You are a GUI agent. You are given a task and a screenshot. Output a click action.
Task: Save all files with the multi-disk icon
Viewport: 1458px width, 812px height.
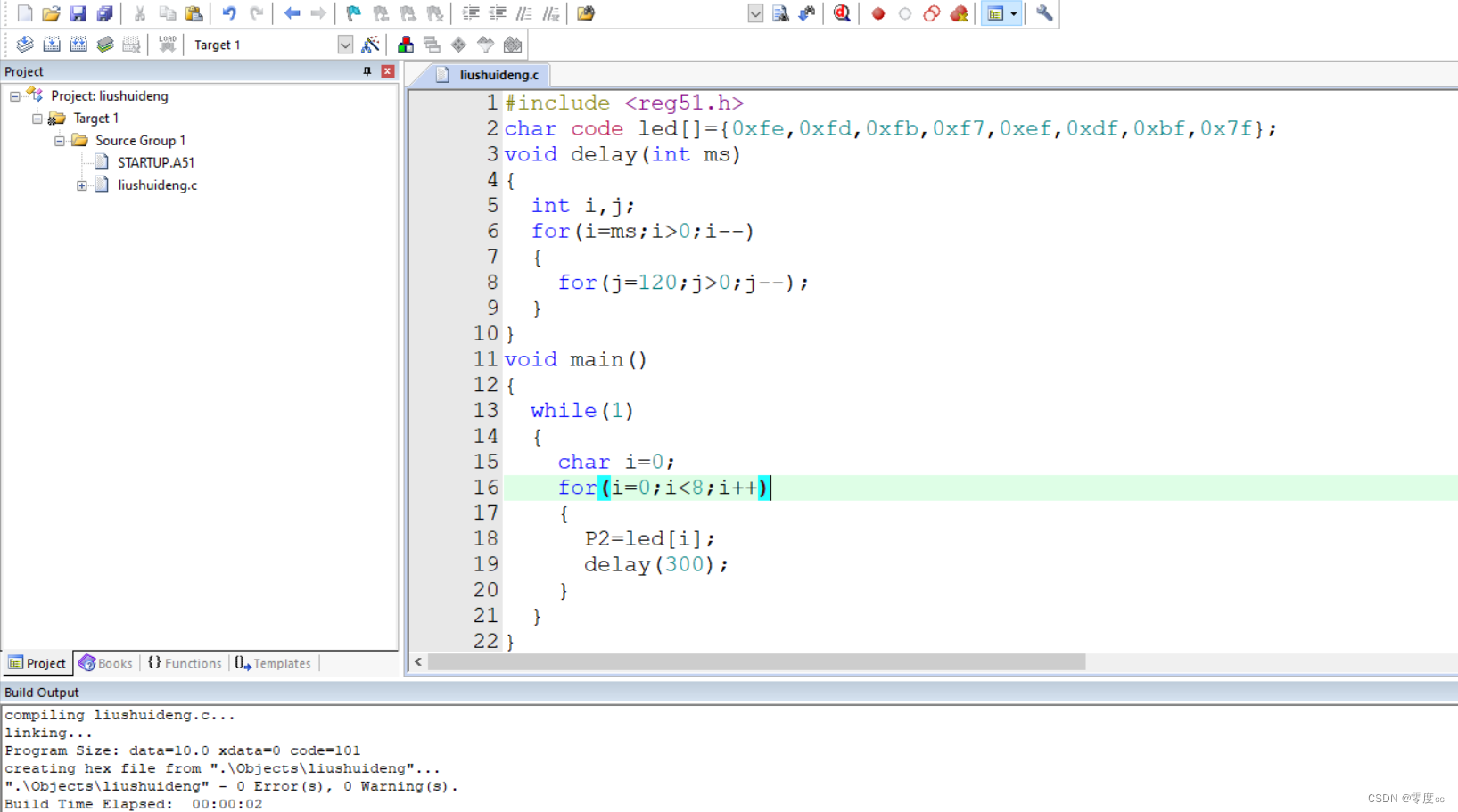tap(104, 13)
